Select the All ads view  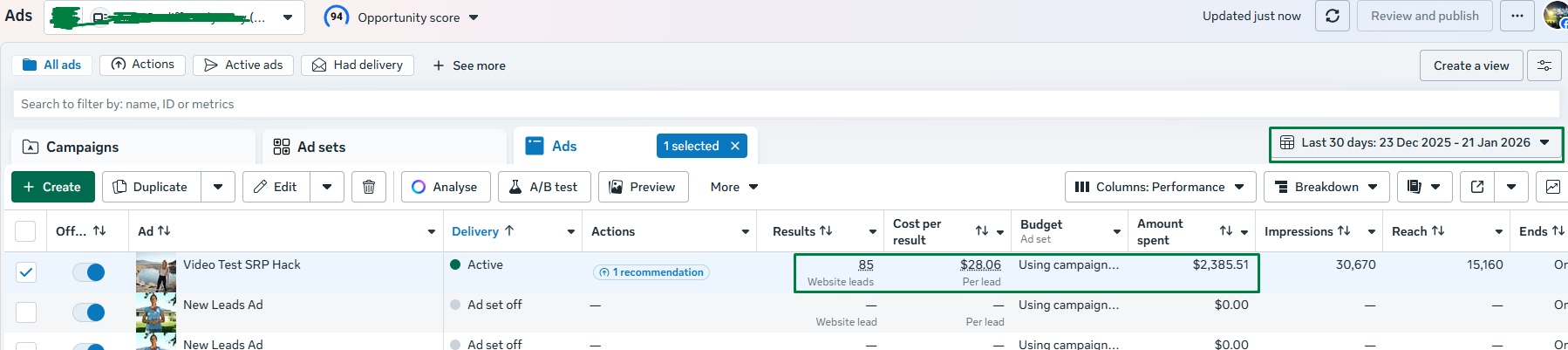click(x=51, y=65)
